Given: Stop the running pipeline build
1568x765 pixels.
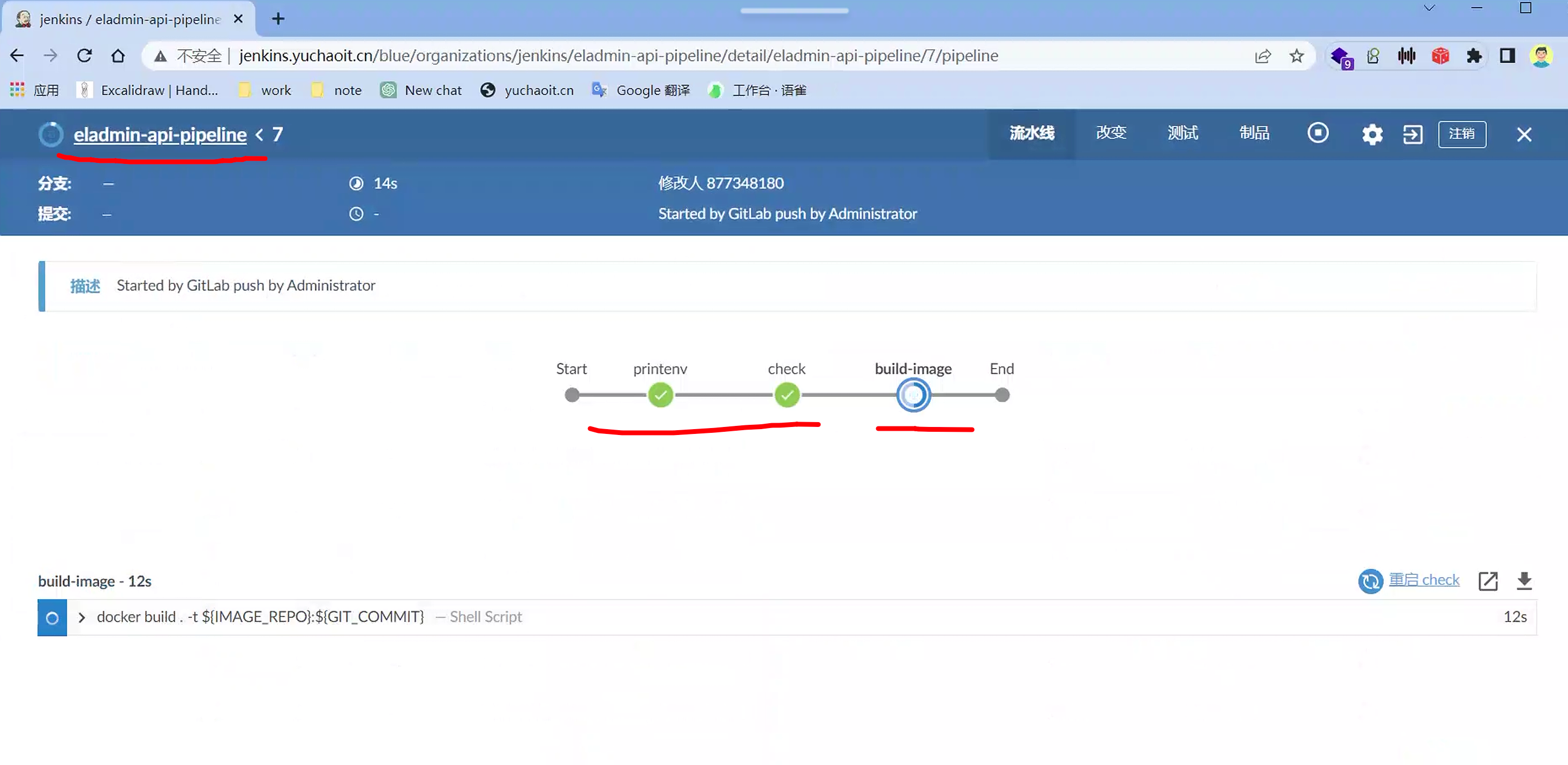Looking at the screenshot, I should pos(1318,133).
